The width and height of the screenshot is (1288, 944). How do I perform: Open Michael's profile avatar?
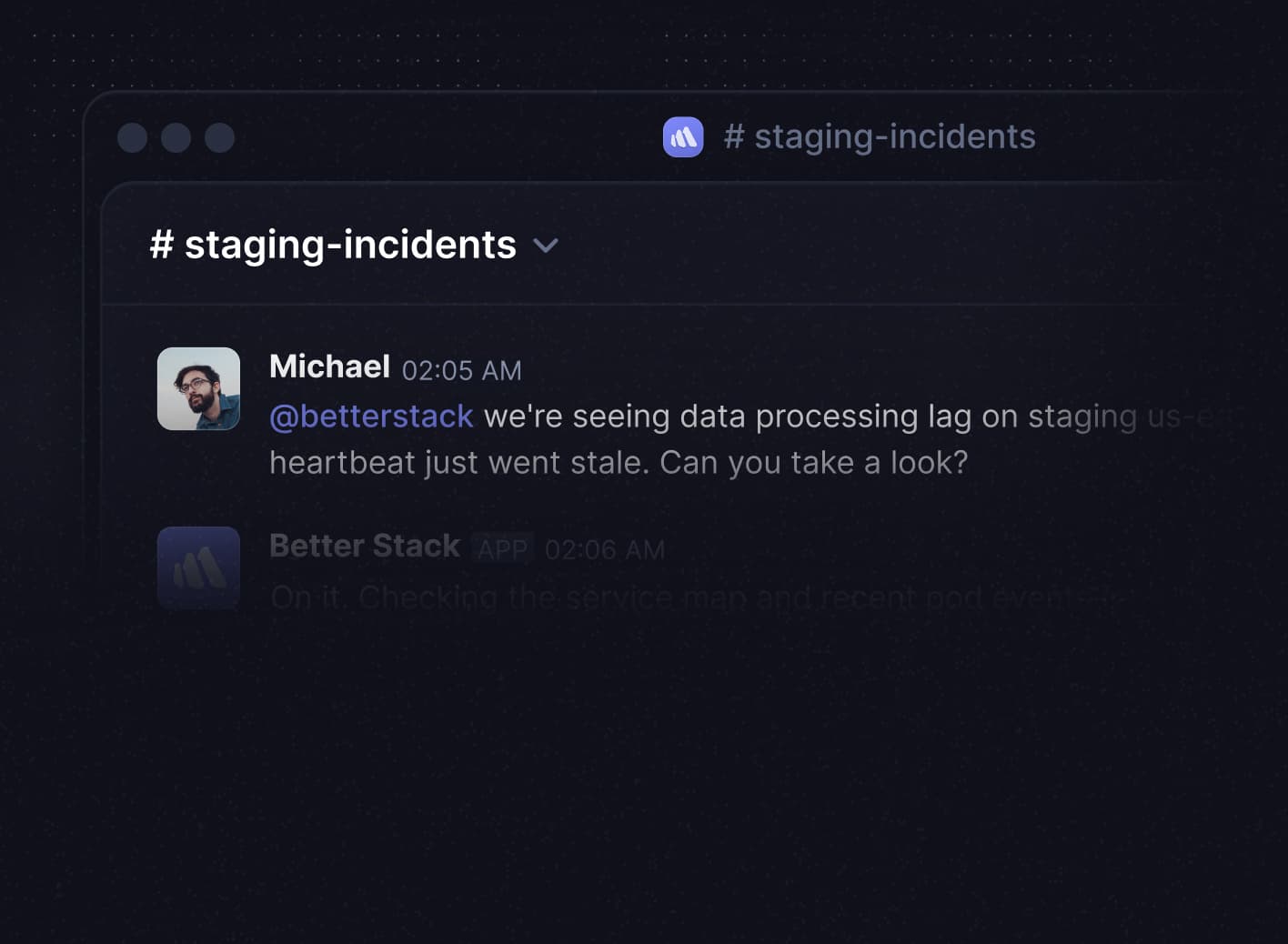point(198,388)
